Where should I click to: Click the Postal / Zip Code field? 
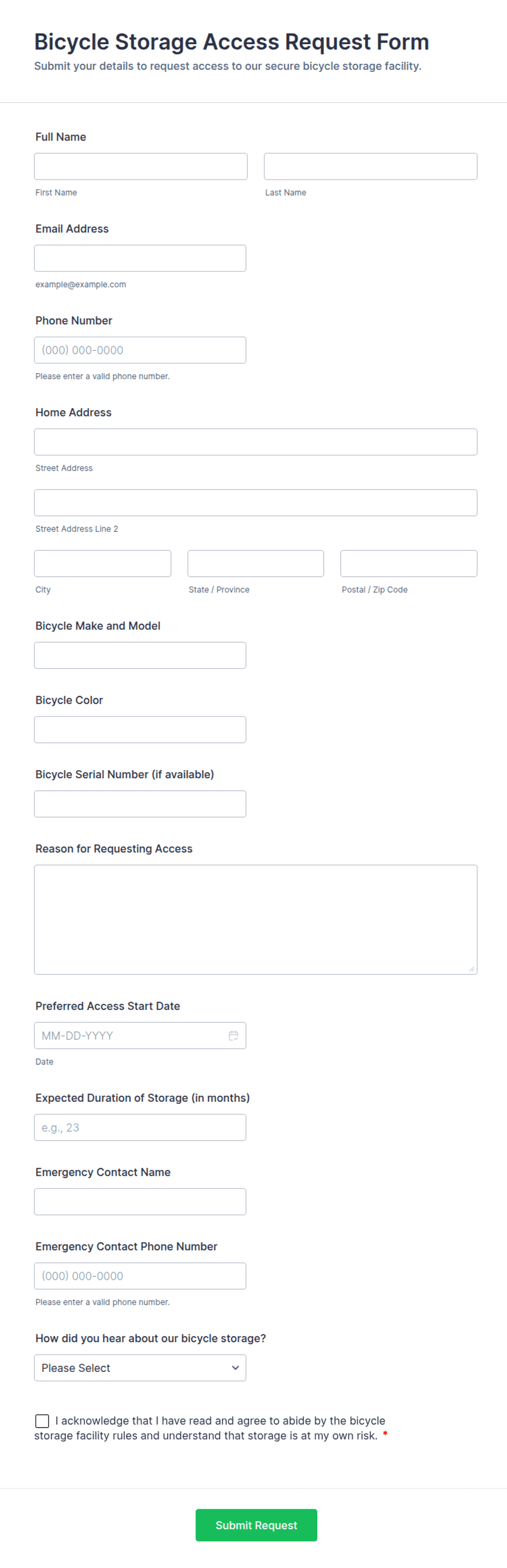pos(409,564)
